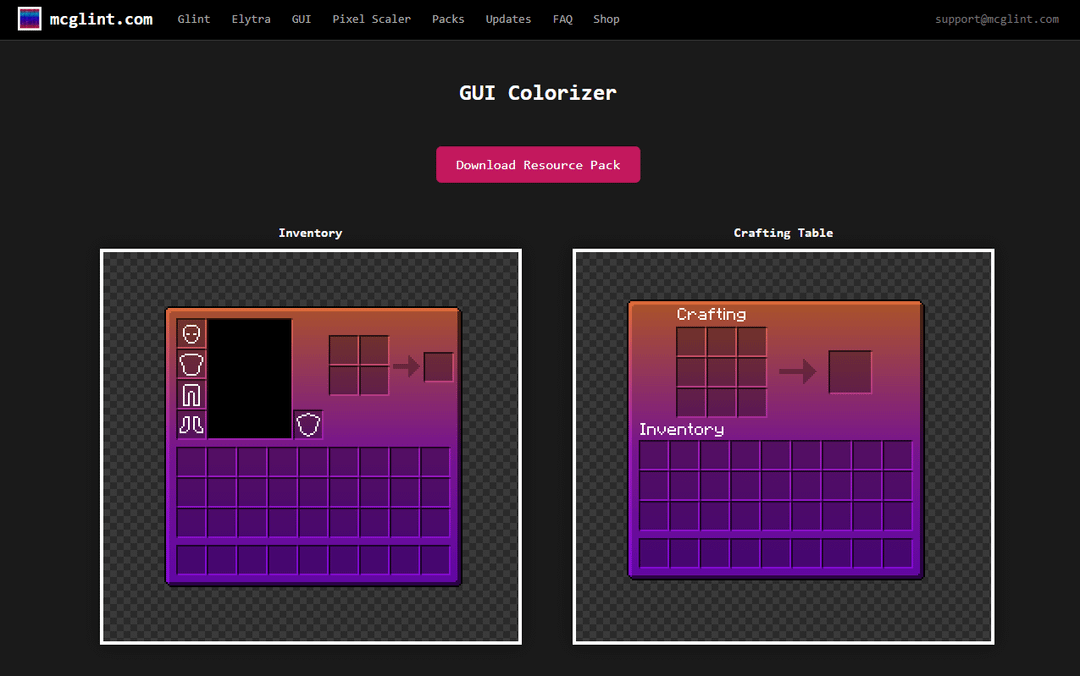Visit the Shop link in the navbar

click(606, 19)
